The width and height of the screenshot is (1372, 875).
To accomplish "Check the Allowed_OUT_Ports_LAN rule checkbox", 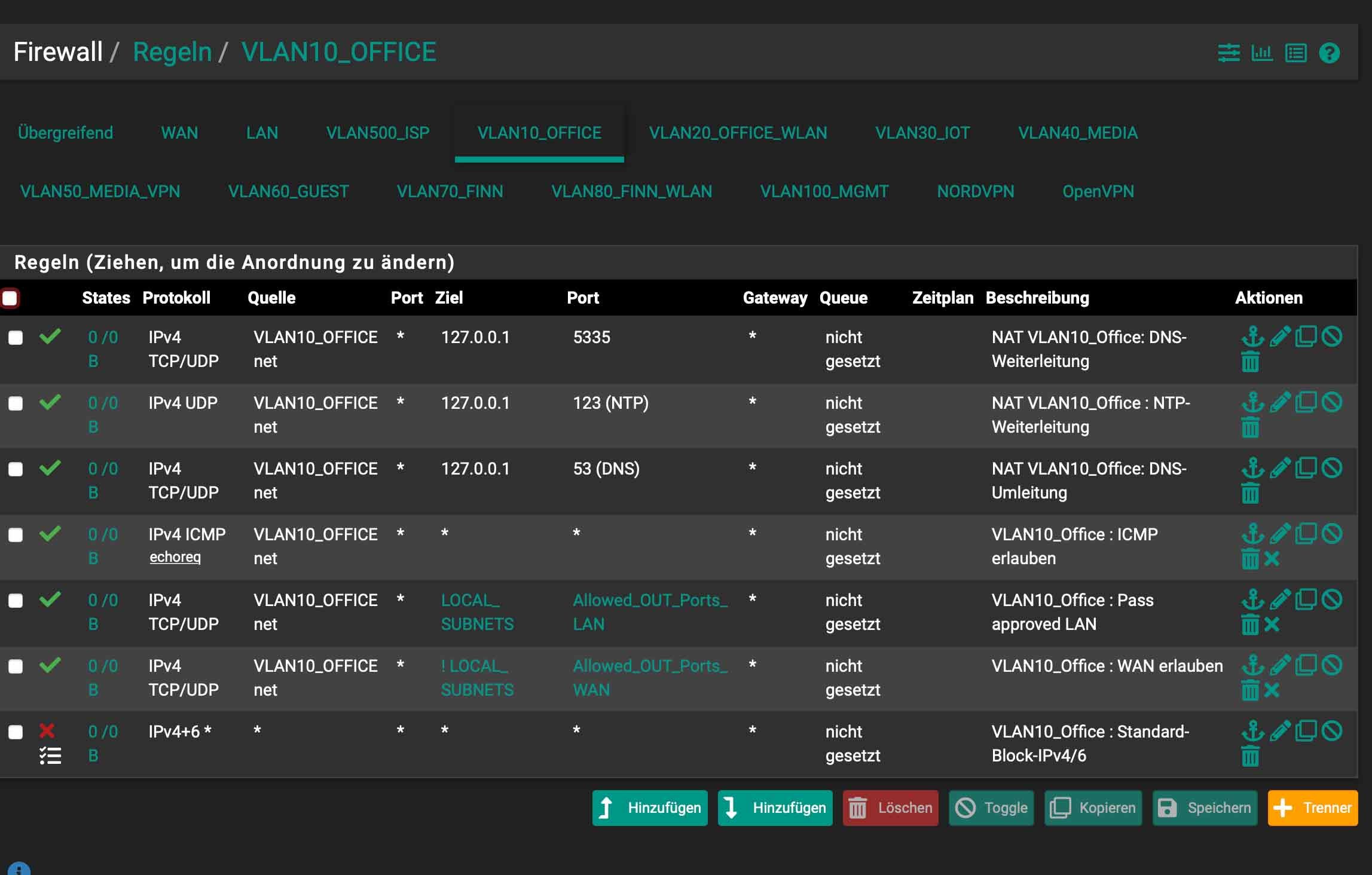I will 16,601.
